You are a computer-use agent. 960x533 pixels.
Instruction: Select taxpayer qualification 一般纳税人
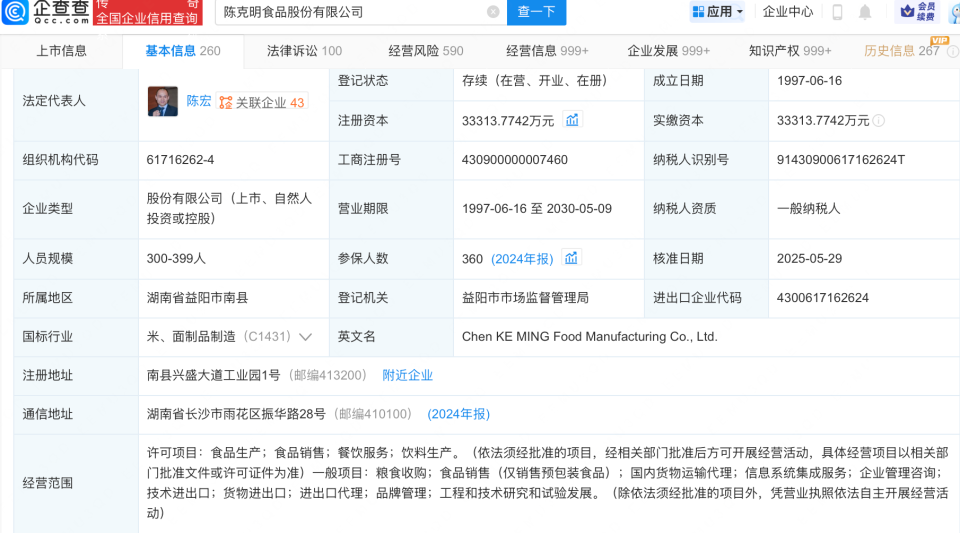[x=808, y=209]
